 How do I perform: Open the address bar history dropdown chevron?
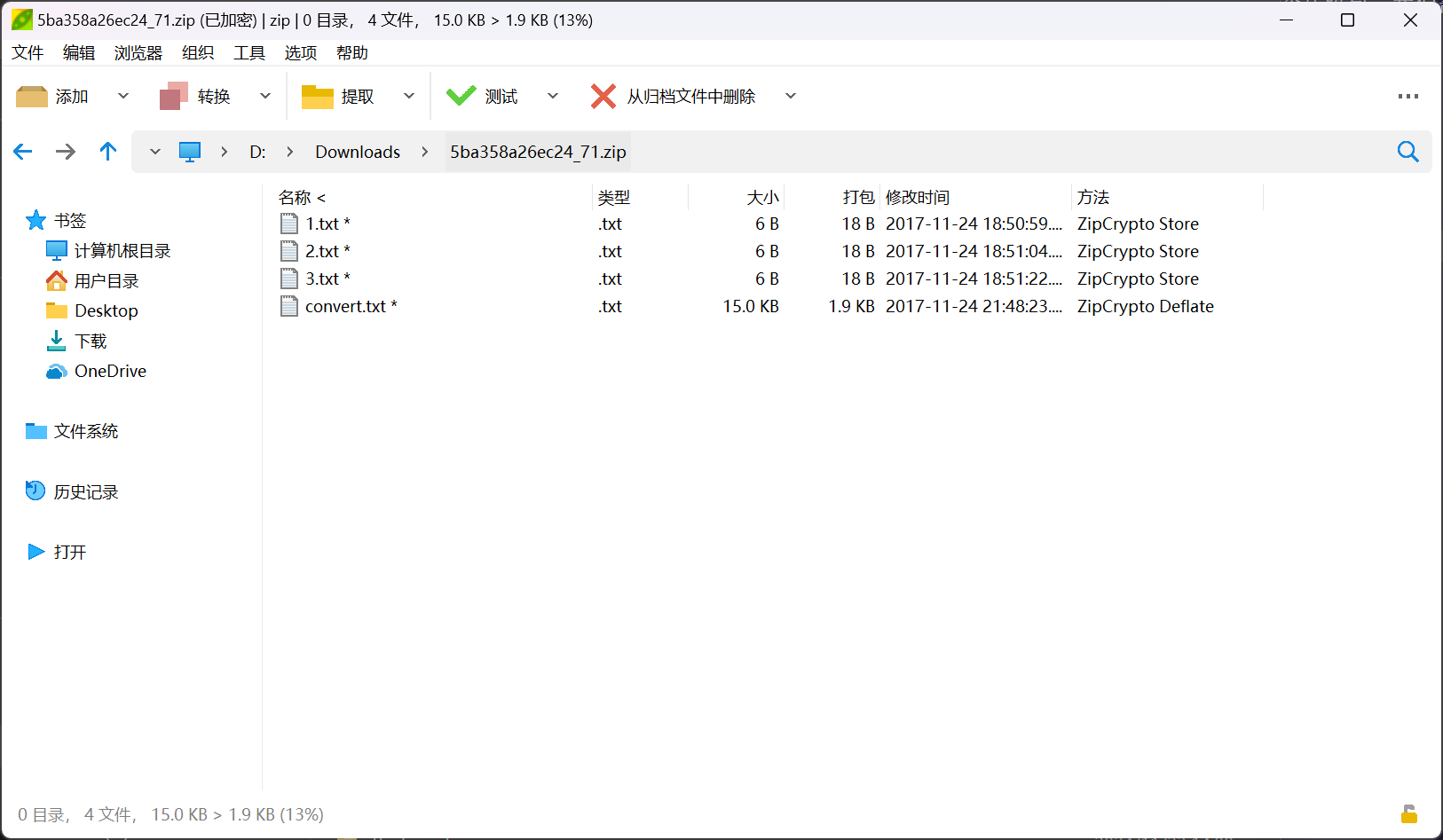coord(155,152)
